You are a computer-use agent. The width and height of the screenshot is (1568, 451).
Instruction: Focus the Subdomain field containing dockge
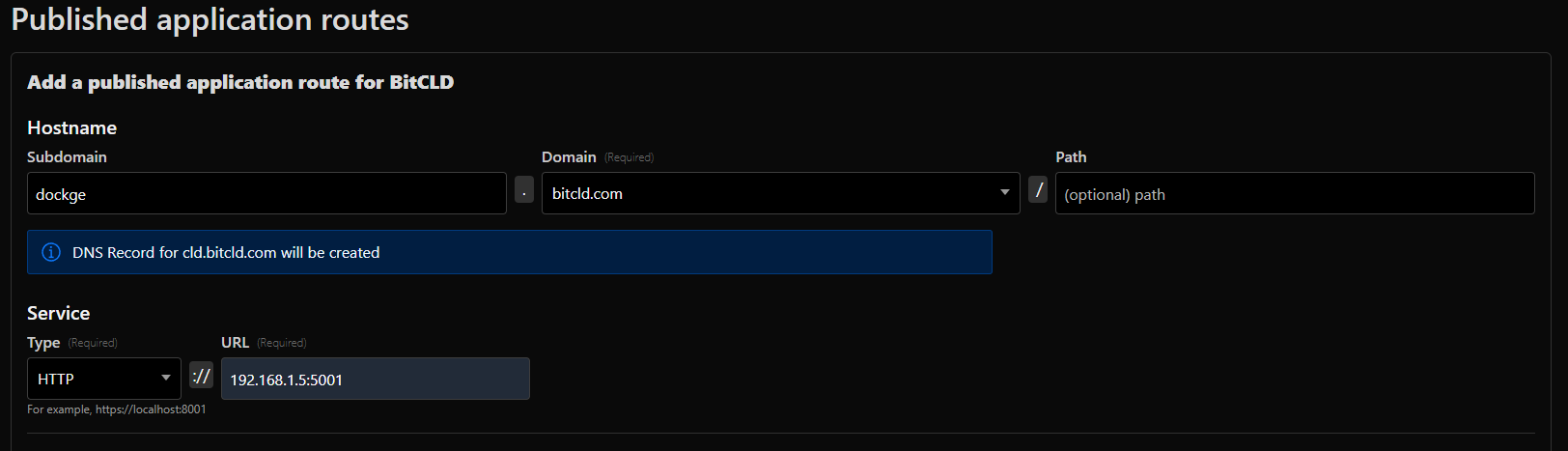pyautogui.click(x=266, y=193)
